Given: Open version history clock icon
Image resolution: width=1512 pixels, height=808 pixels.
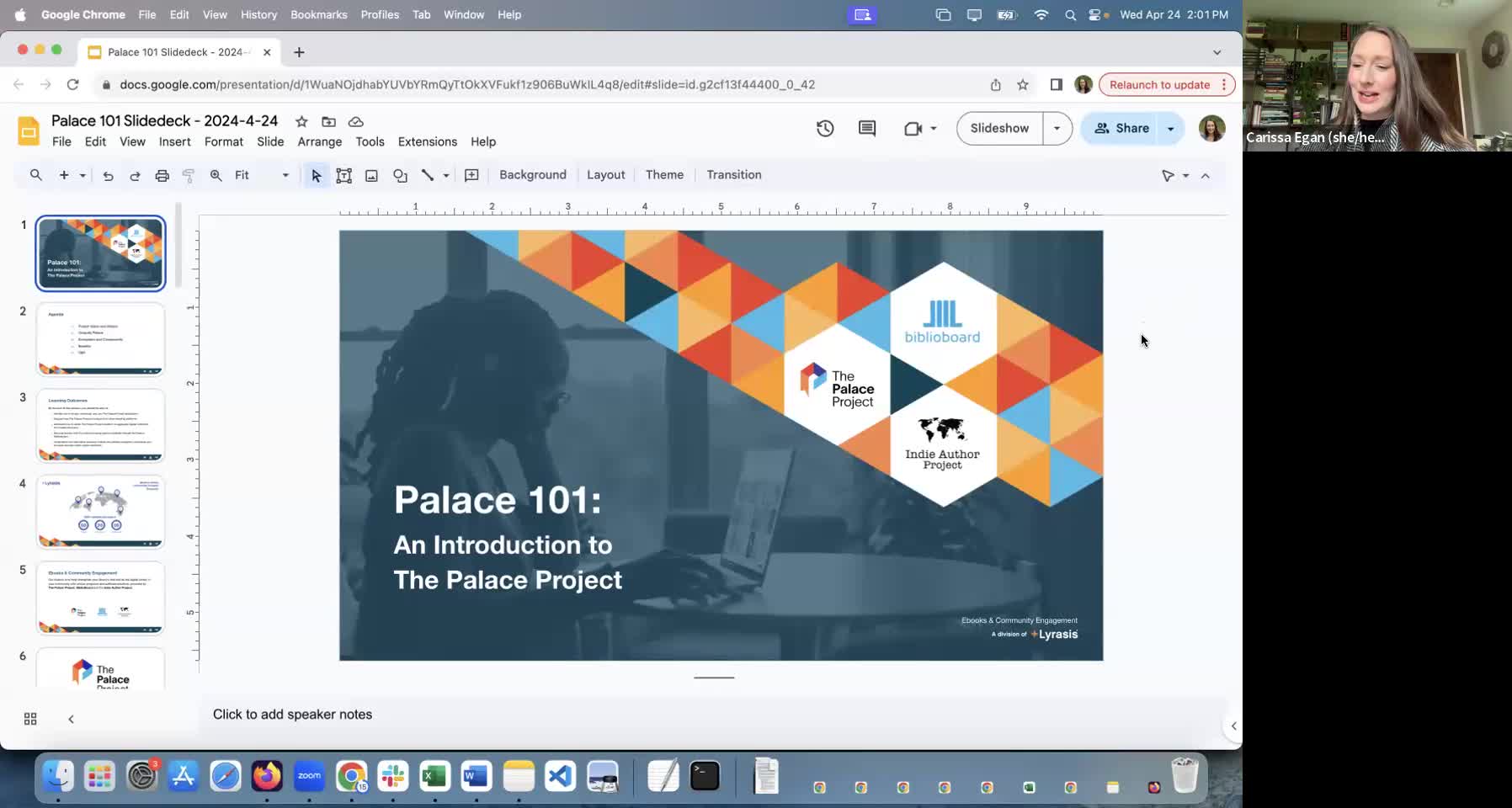Looking at the screenshot, I should click(825, 128).
